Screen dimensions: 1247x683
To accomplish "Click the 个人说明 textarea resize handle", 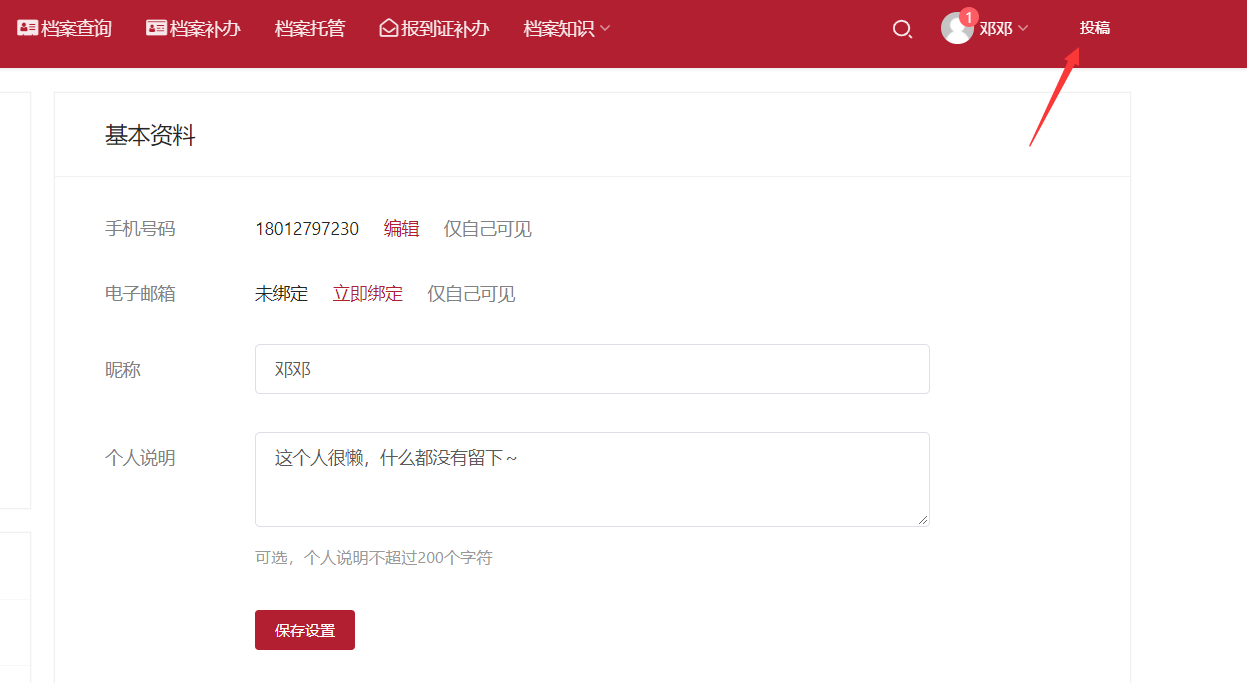I will pyautogui.click(x=923, y=519).
